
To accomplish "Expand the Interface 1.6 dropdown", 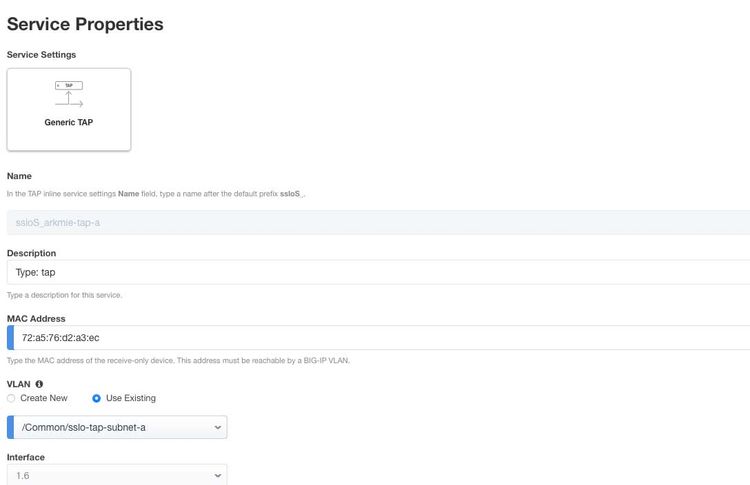I will [x=117, y=476].
